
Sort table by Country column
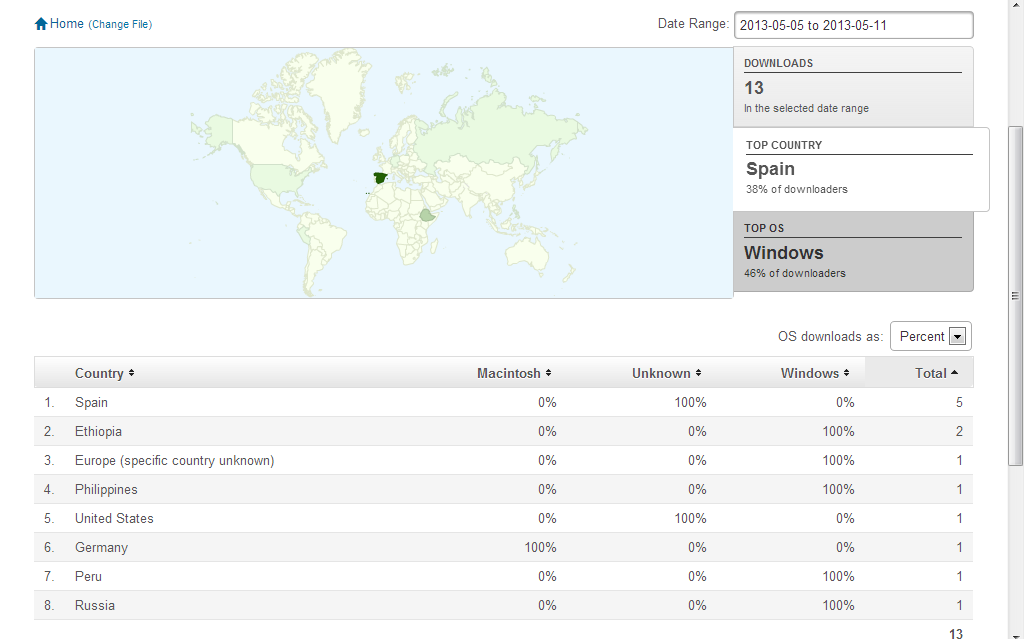tap(104, 373)
